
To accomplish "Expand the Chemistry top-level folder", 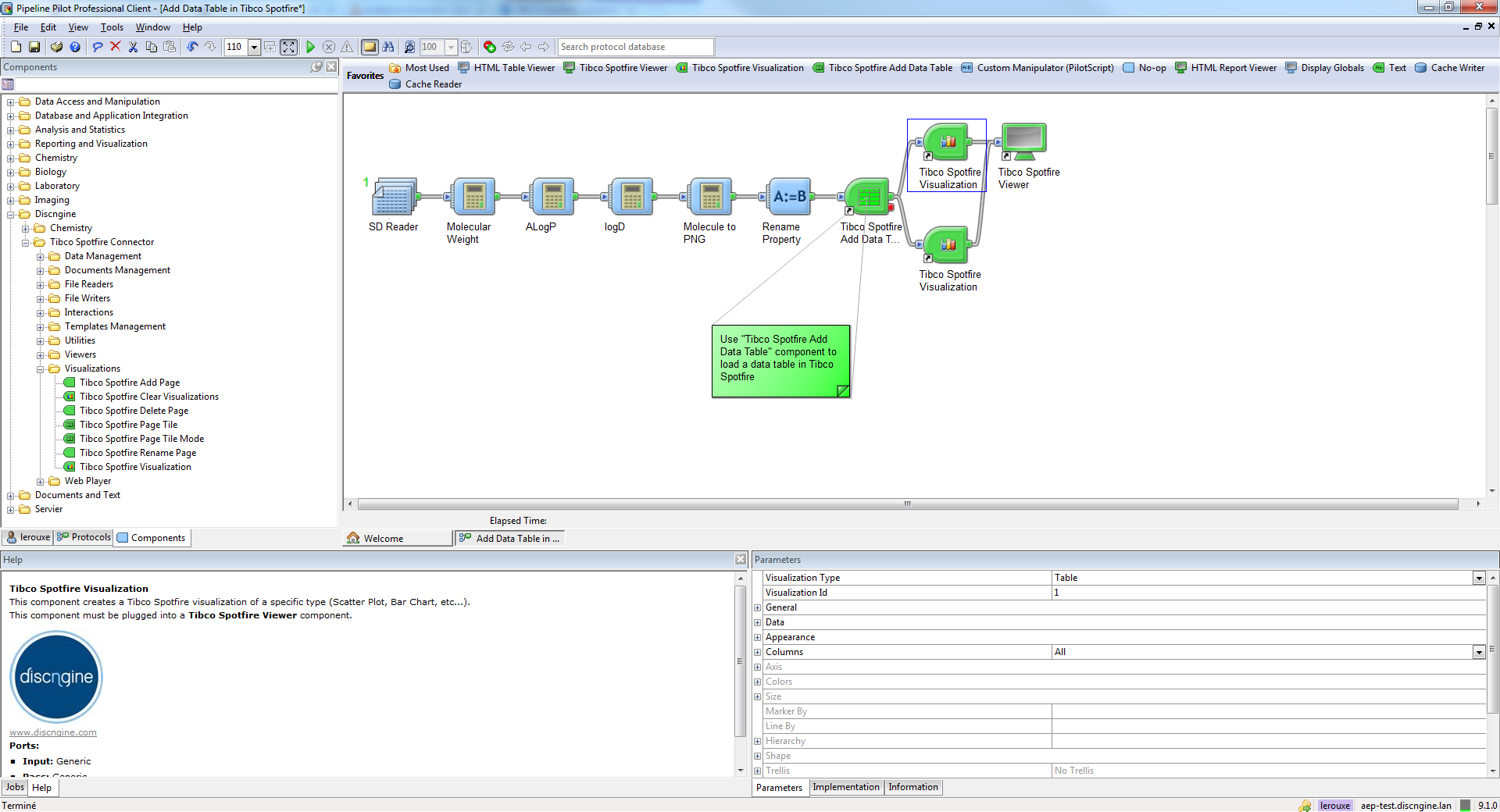I will (x=11, y=158).
